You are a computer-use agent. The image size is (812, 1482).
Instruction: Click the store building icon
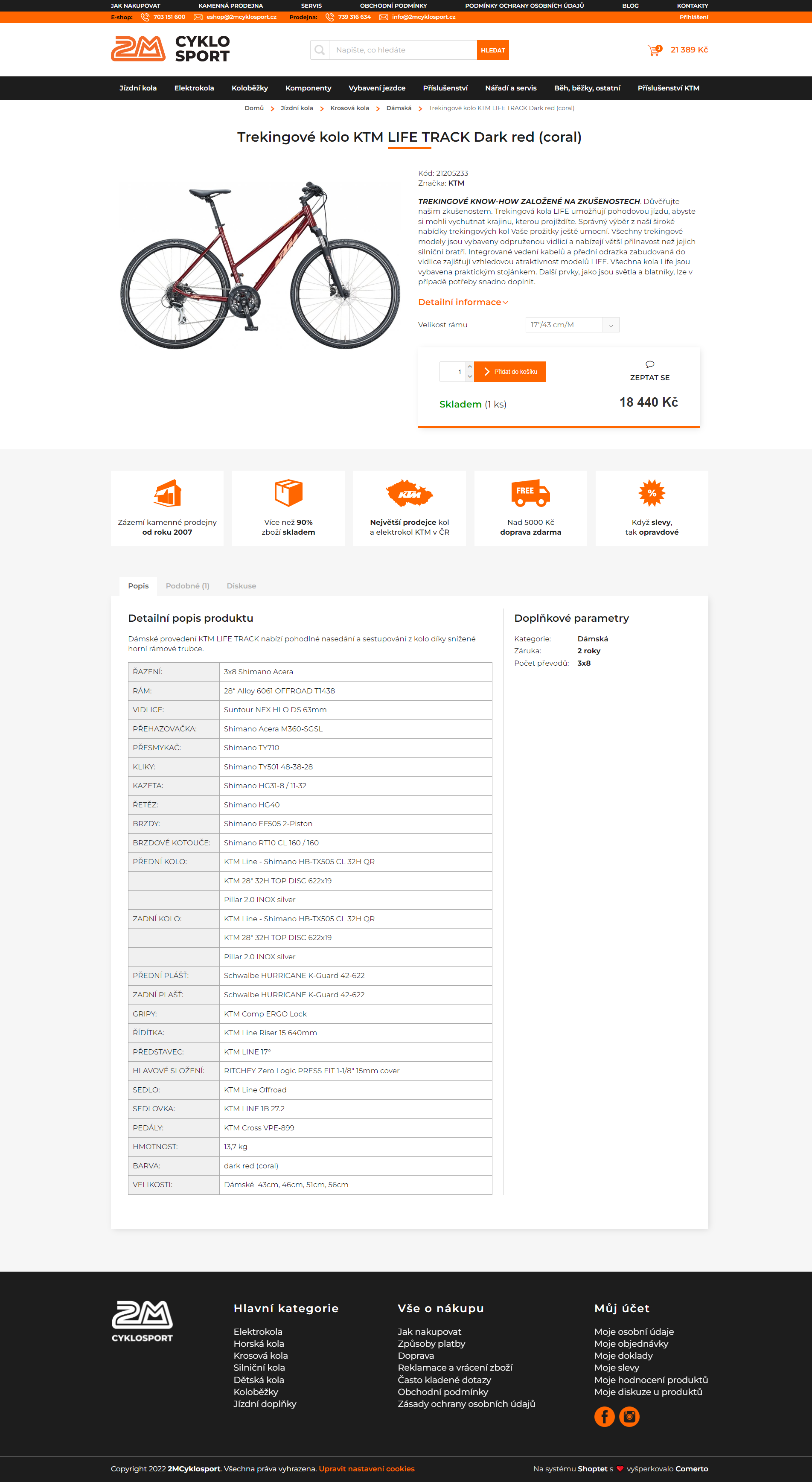[167, 493]
